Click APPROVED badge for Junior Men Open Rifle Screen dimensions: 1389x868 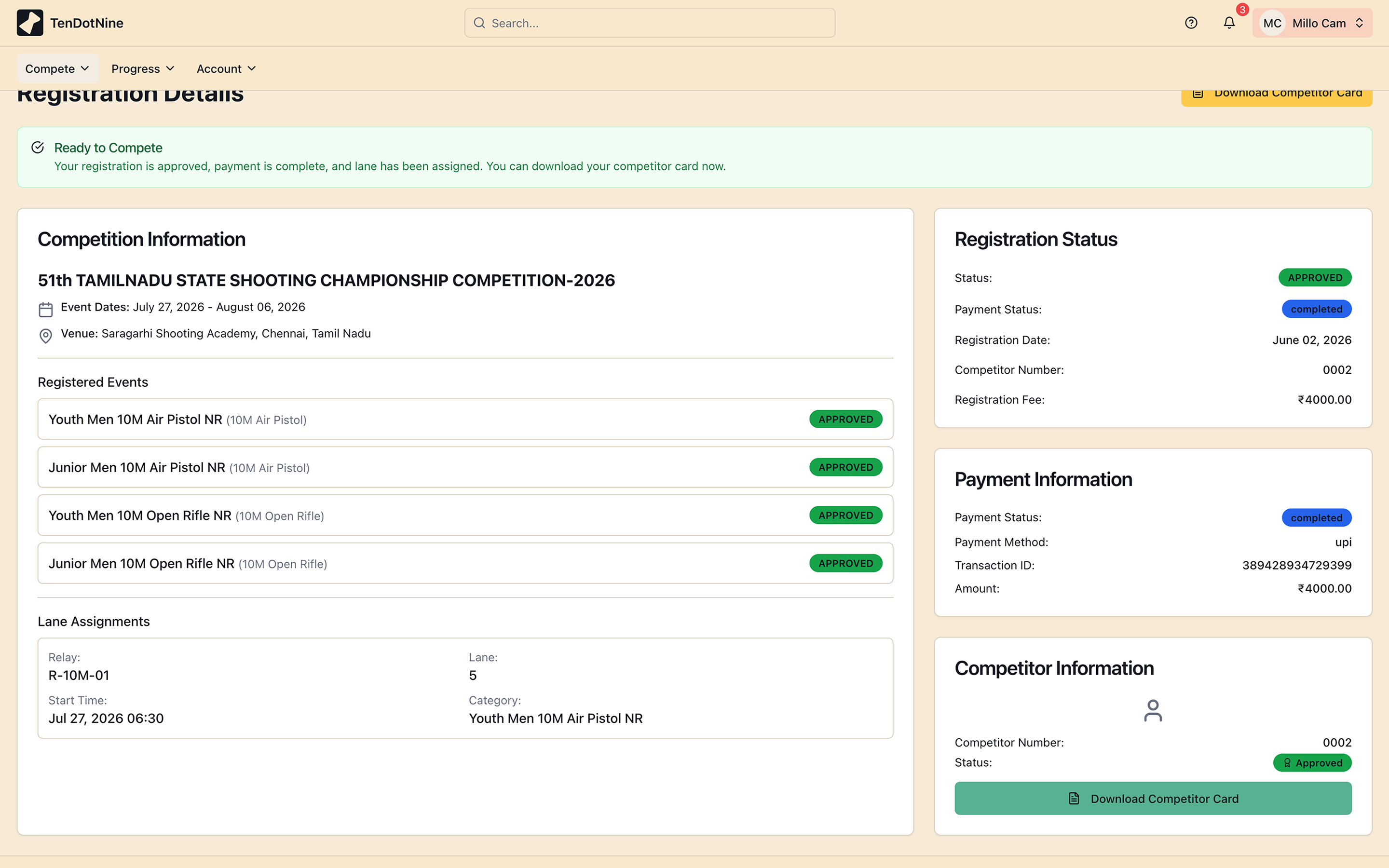pos(845,563)
